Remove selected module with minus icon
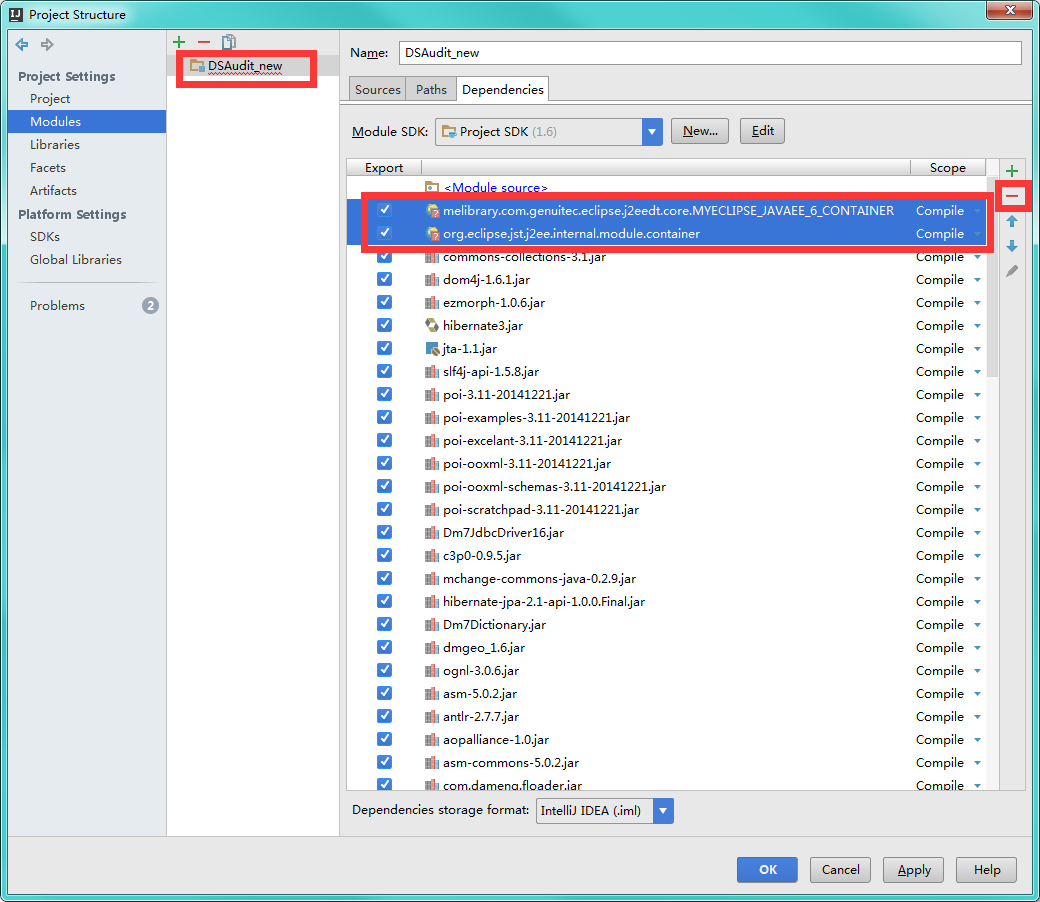This screenshot has width=1040, height=902. 204,42
